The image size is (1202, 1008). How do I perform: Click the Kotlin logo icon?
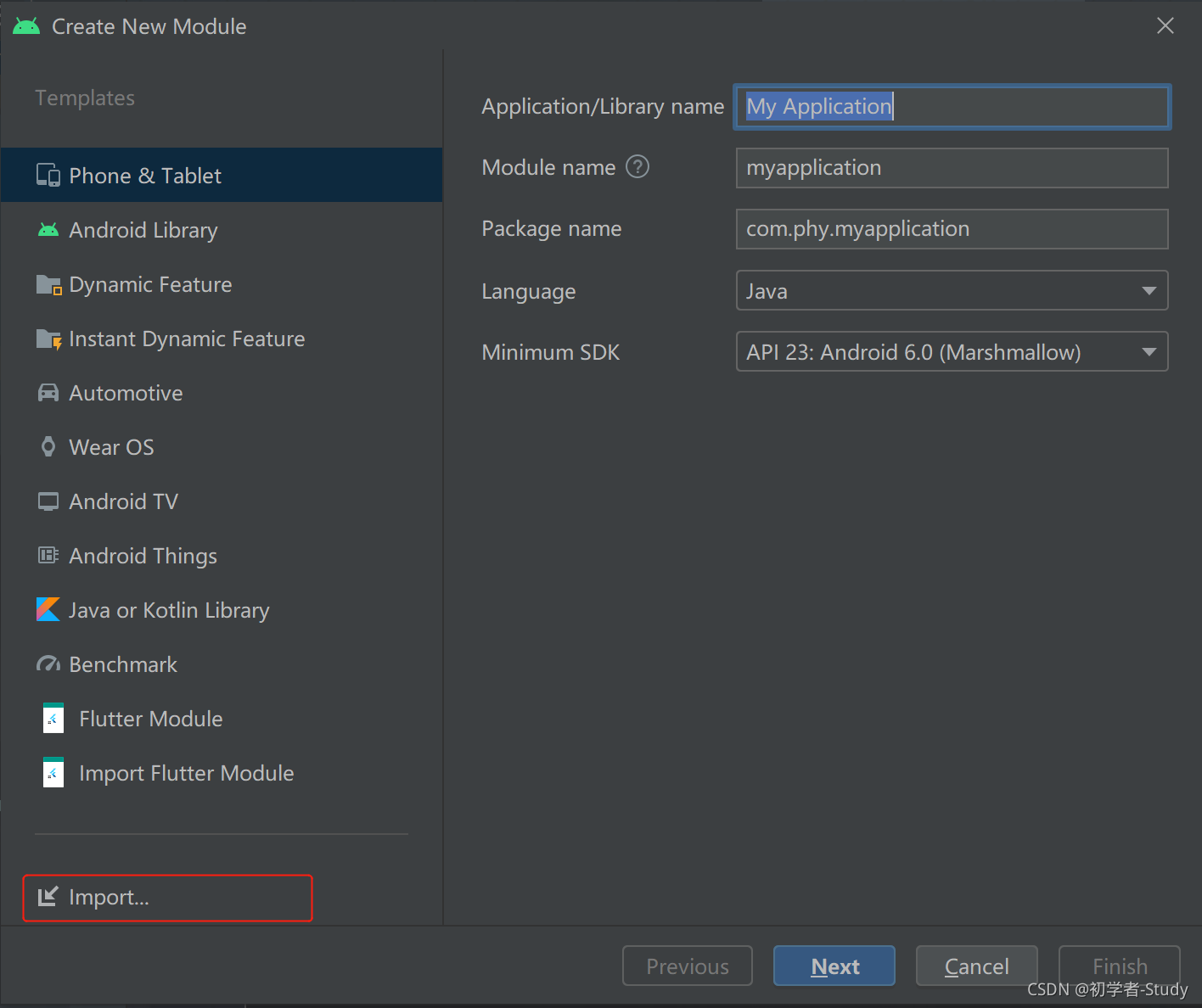point(48,609)
